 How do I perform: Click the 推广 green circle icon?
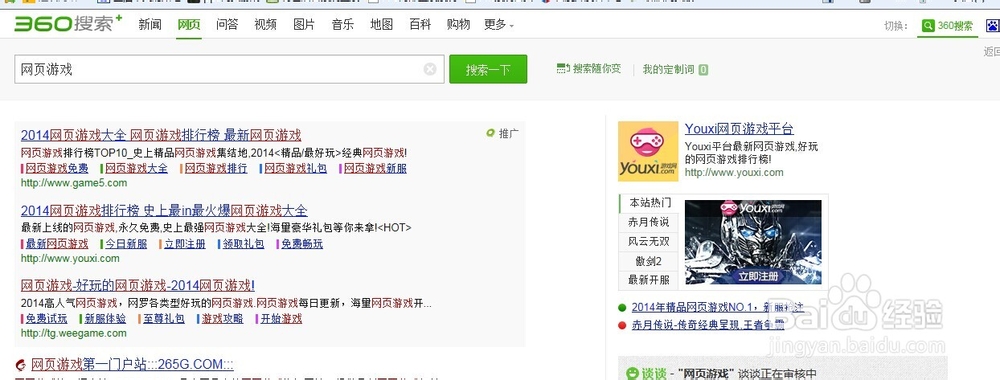pyautogui.click(x=490, y=133)
